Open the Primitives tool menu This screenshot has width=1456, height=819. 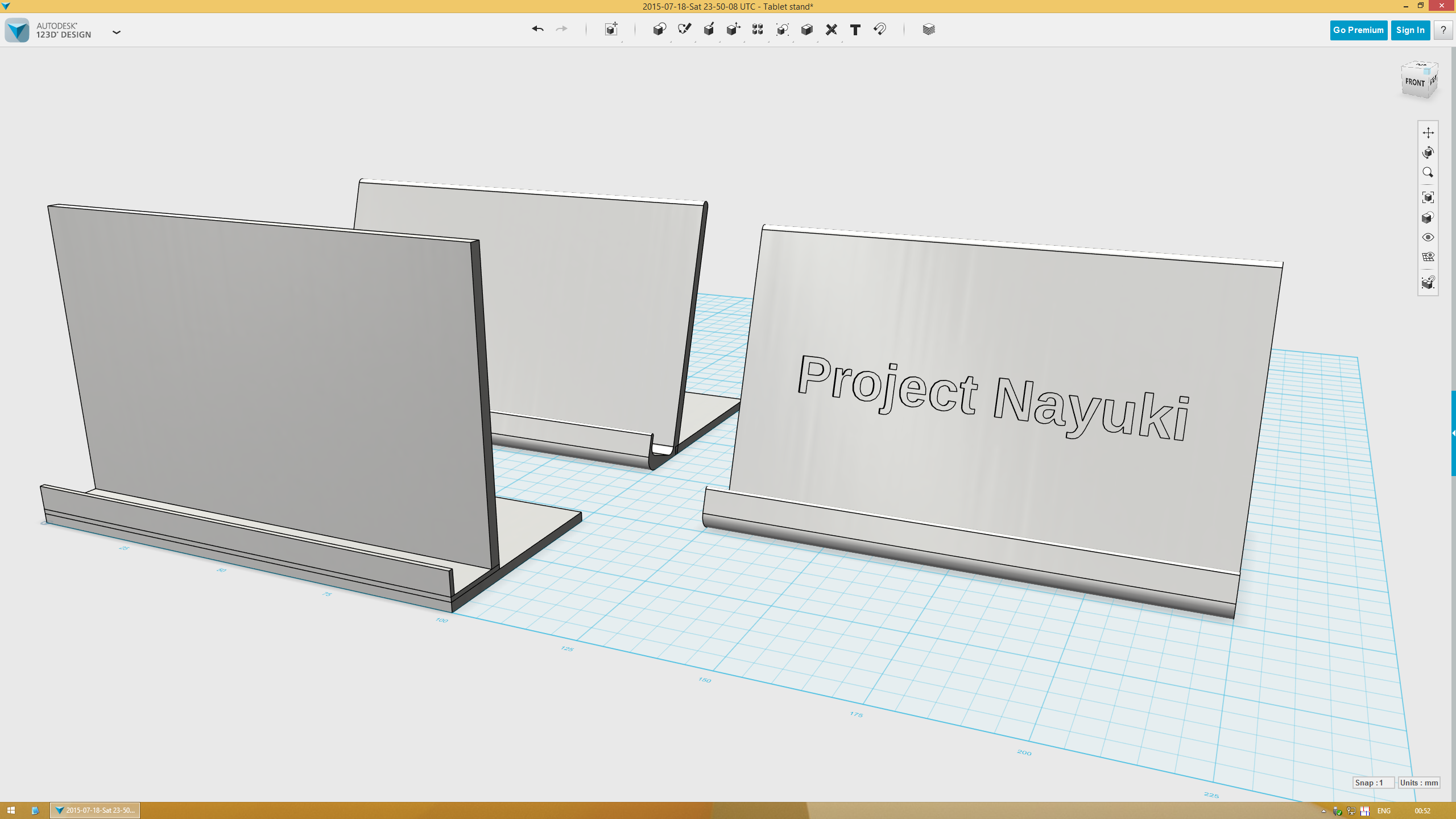[x=660, y=30]
